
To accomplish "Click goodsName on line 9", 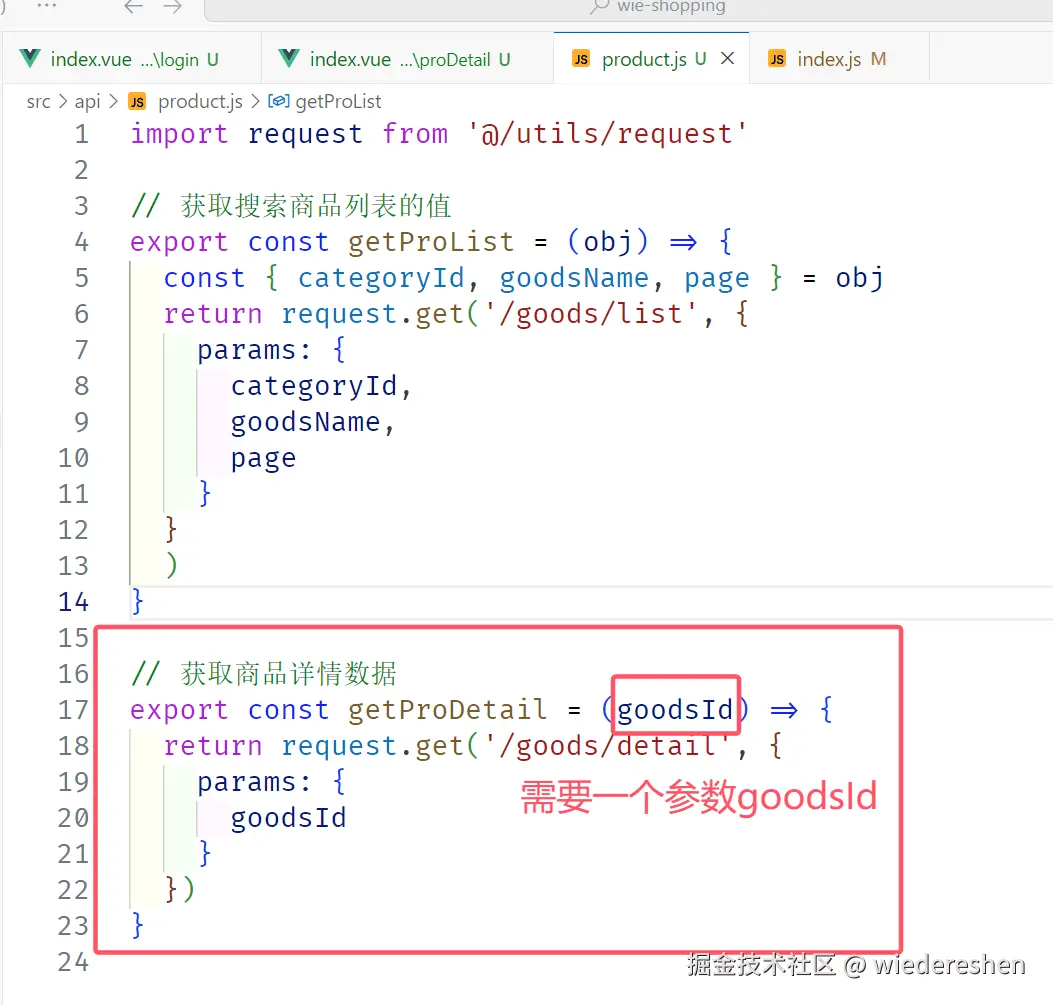I will pos(306,422).
